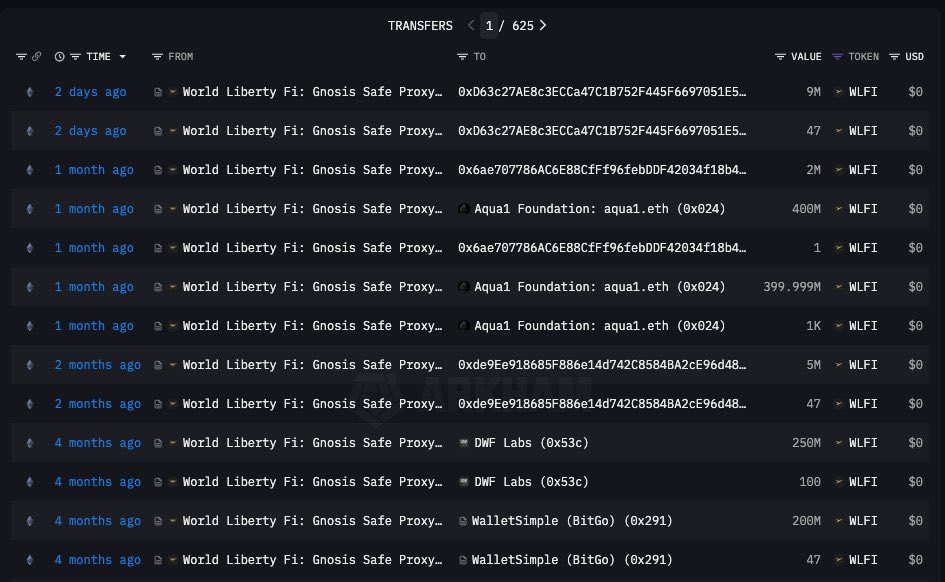Click the $0 USD cell in 9M row
945x582 pixels.
(x=915, y=92)
